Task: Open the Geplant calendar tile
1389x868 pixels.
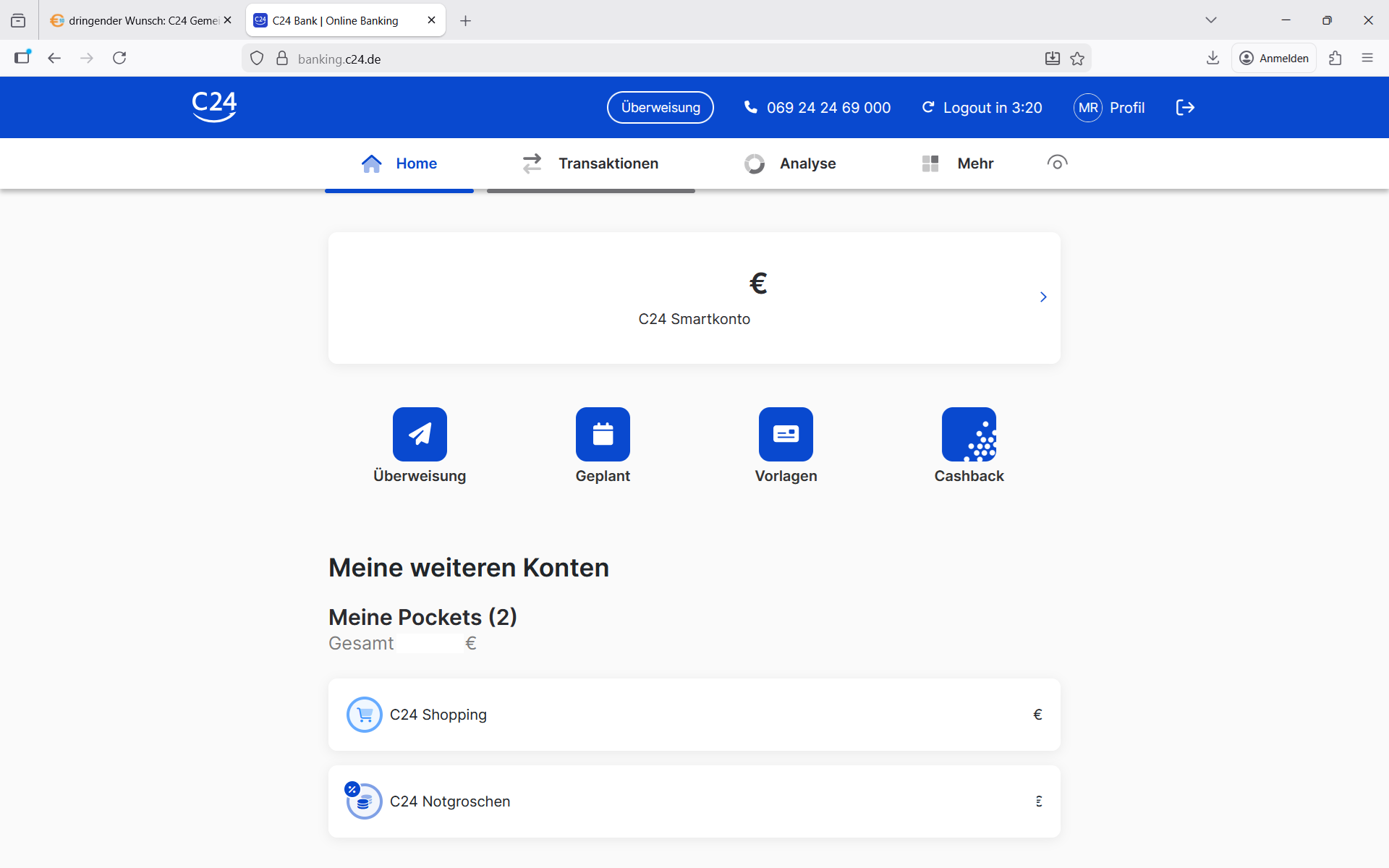Action: coord(603,434)
